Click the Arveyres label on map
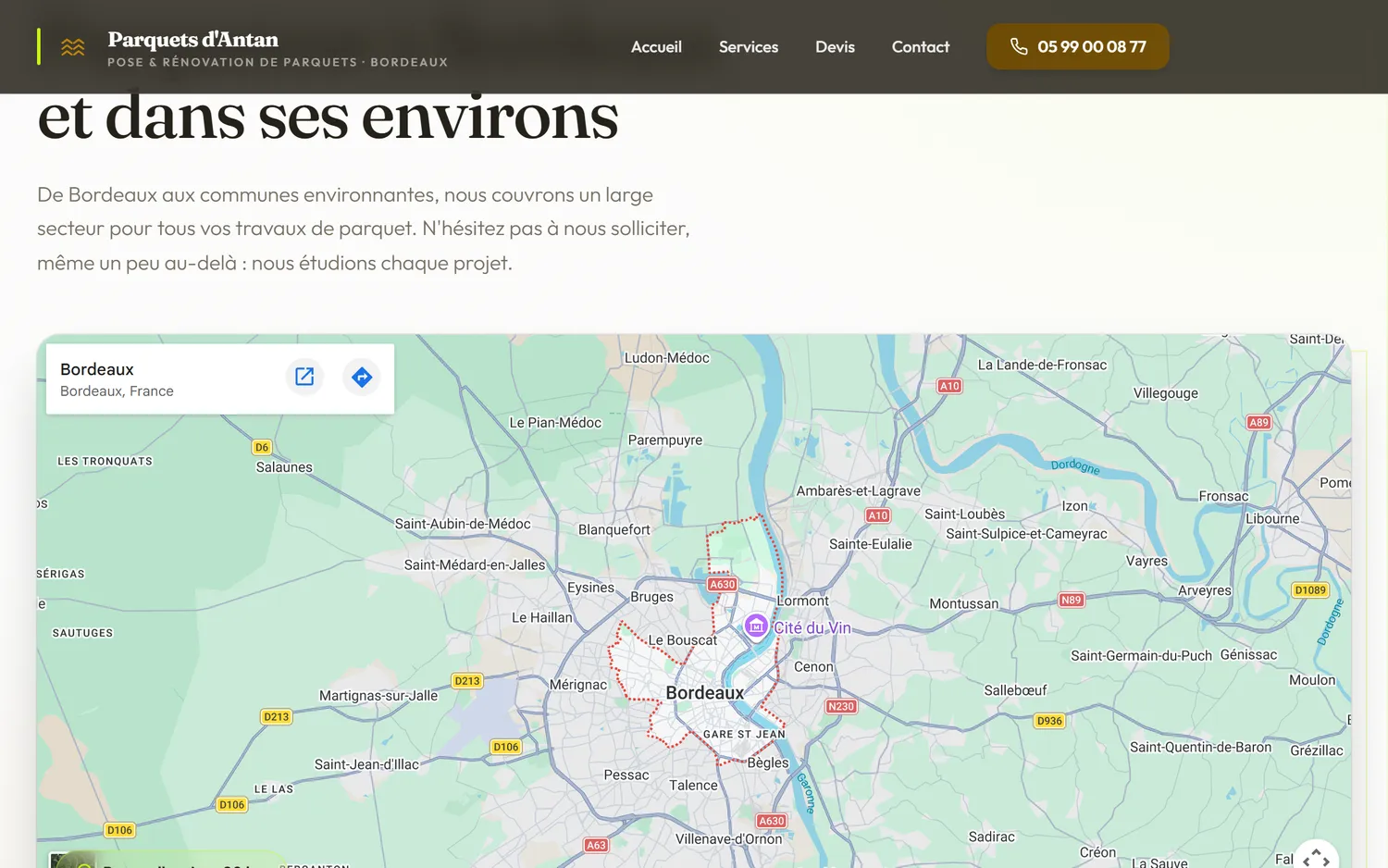This screenshot has height=868, width=1388. [x=1205, y=590]
